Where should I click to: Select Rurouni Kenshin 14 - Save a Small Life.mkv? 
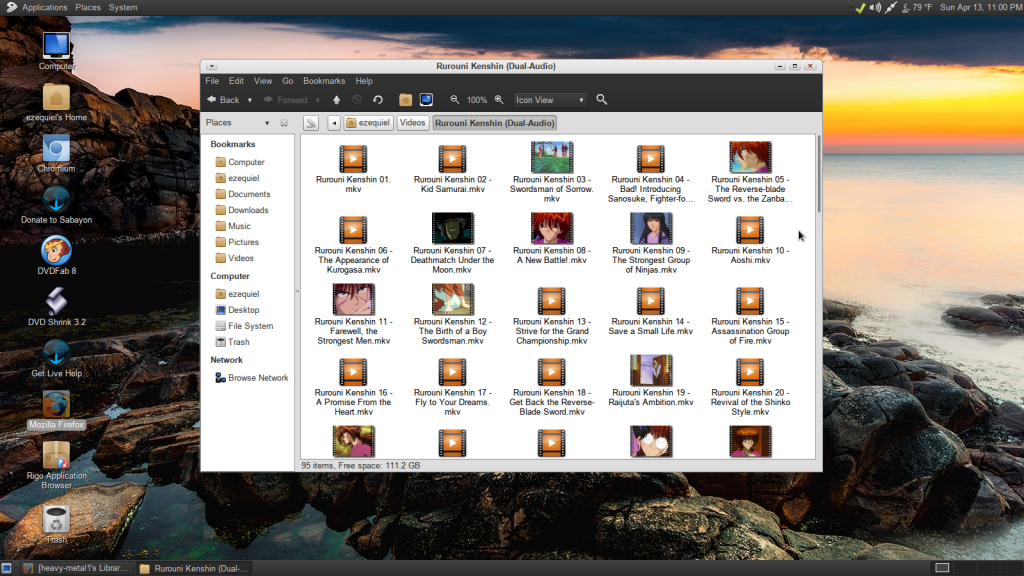(650, 311)
